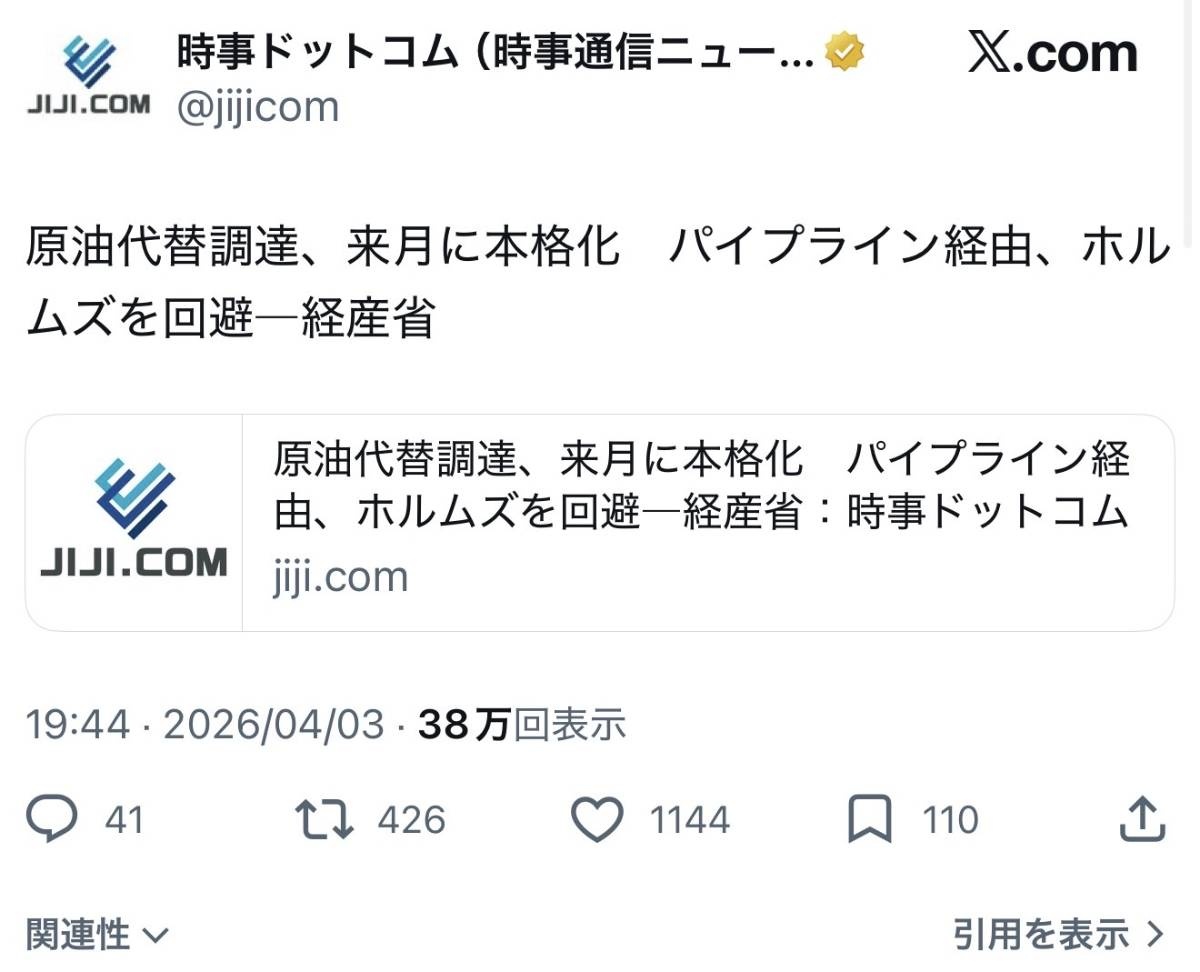Click the tweet body text

pyautogui.click(x=598, y=283)
